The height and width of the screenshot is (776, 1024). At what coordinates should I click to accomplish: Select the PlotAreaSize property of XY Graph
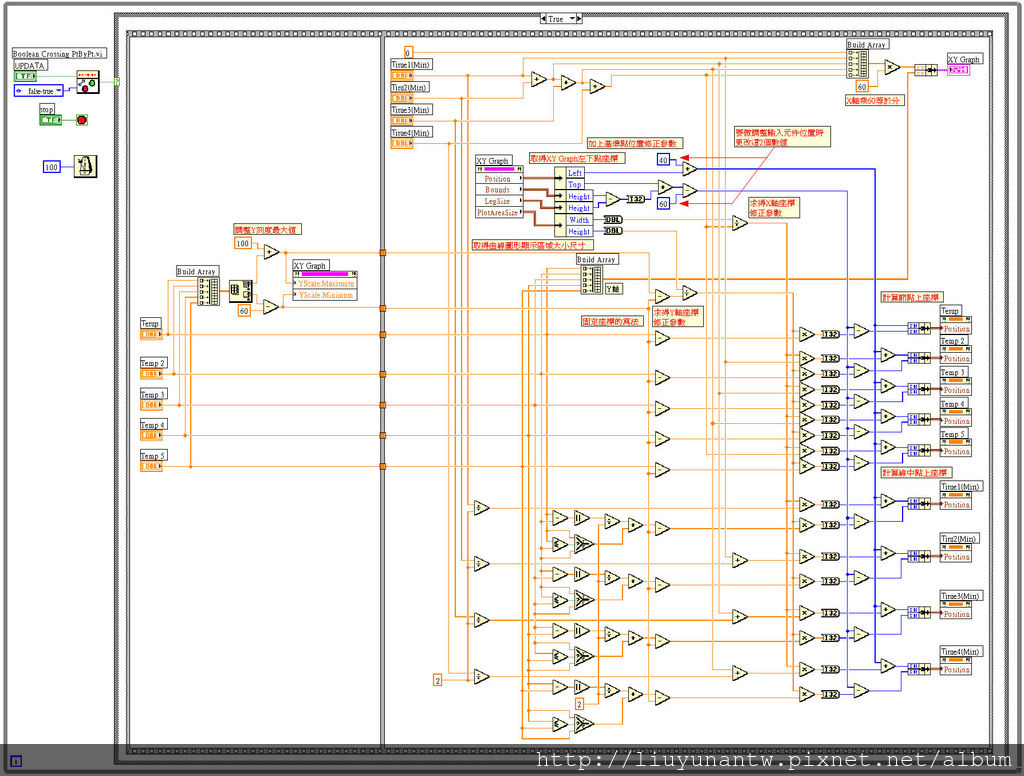coord(497,212)
